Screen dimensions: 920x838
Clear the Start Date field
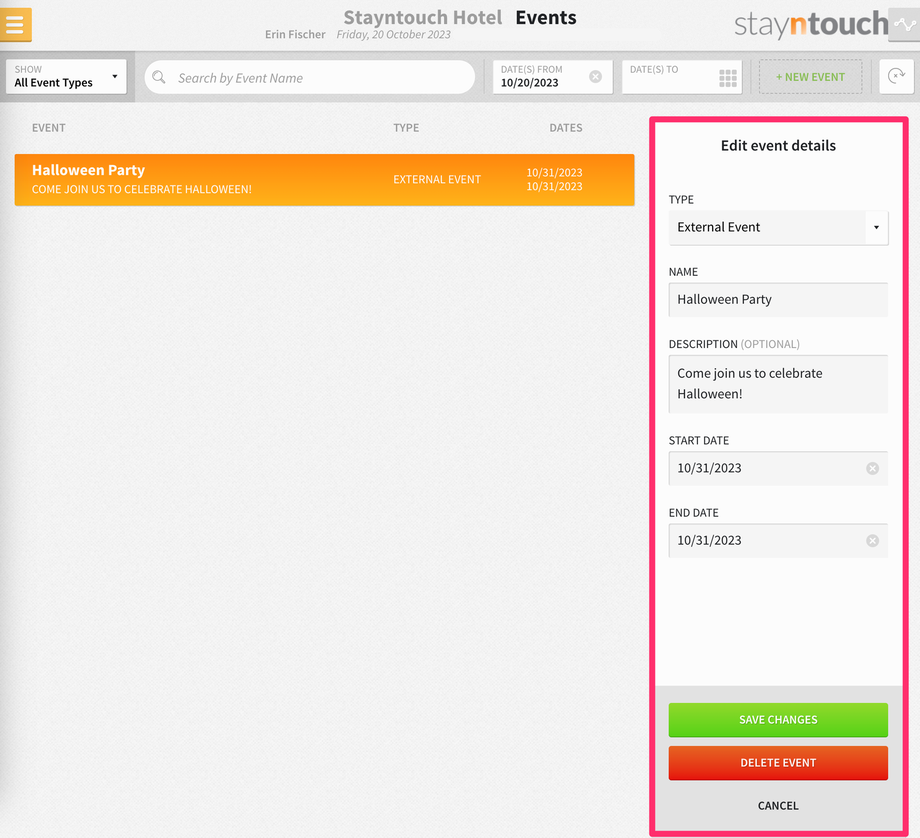pyautogui.click(x=872, y=468)
